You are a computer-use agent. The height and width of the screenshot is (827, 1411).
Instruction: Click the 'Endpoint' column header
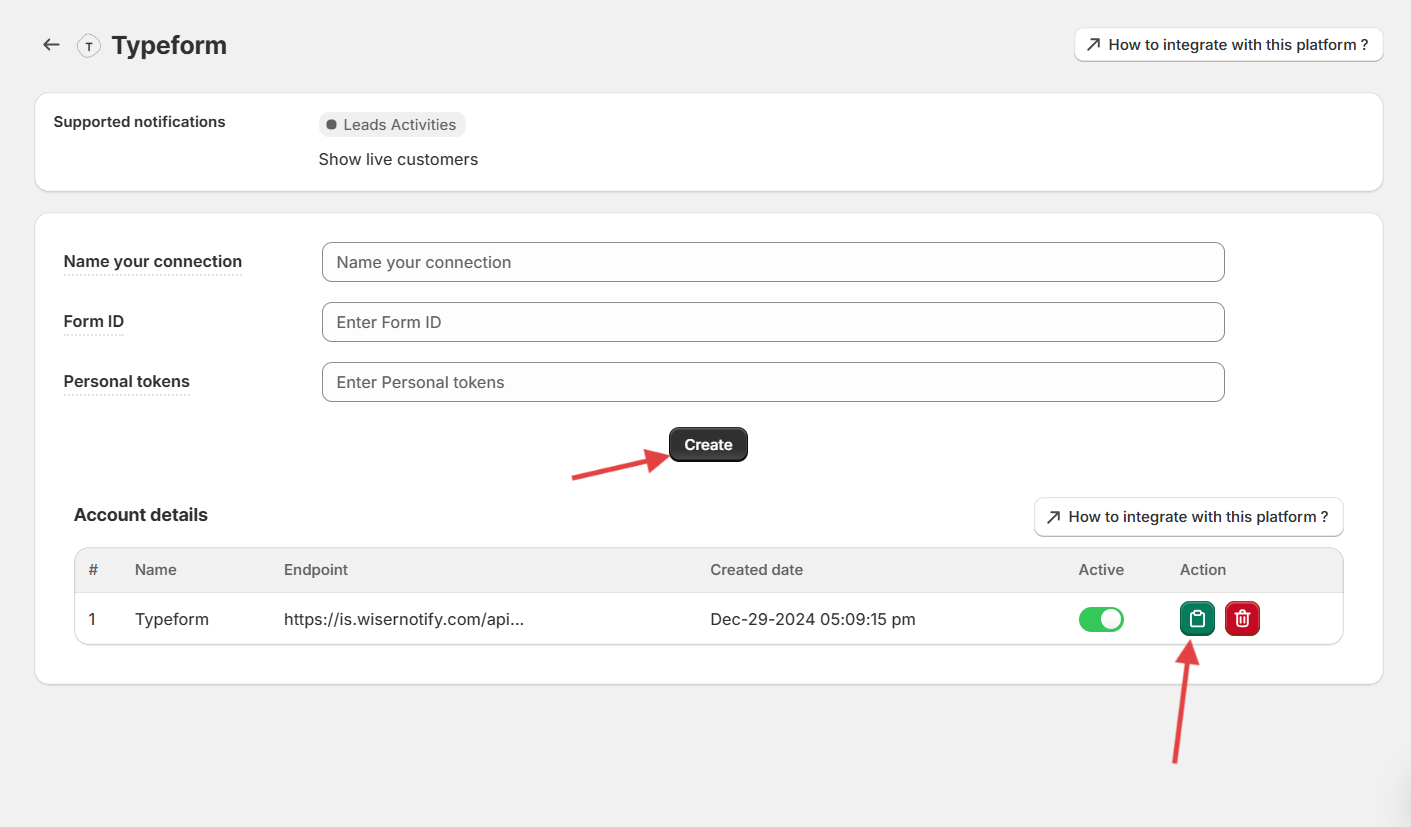(316, 570)
